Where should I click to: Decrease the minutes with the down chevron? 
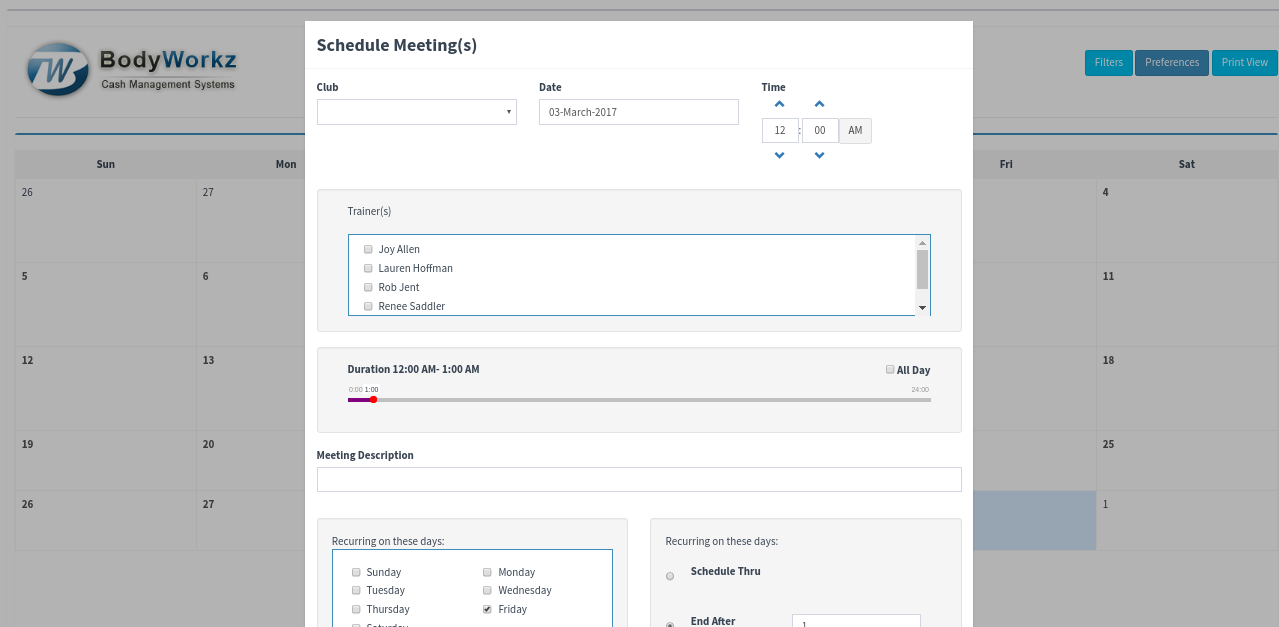(x=819, y=155)
